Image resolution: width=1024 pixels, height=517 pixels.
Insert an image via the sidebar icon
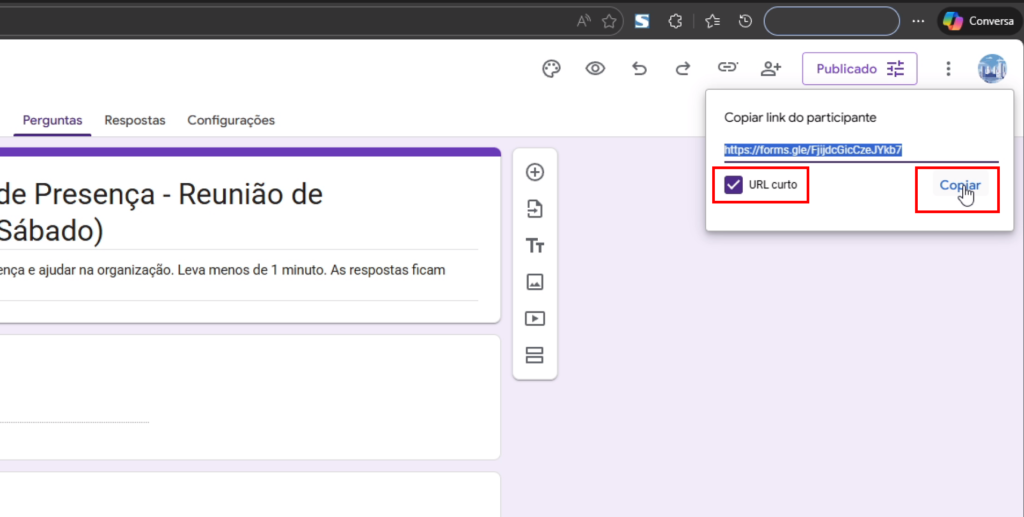pyautogui.click(x=535, y=282)
